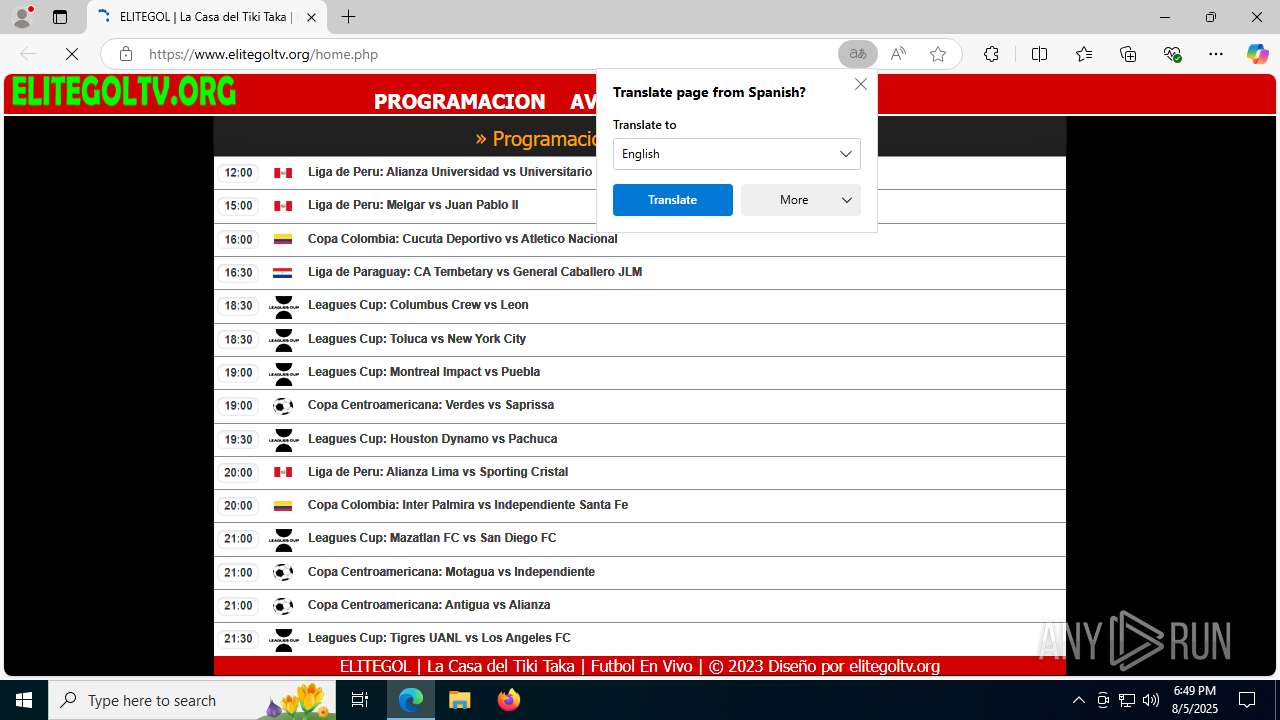Expand the More options dropdown
The height and width of the screenshot is (720, 1280).
[801, 200]
